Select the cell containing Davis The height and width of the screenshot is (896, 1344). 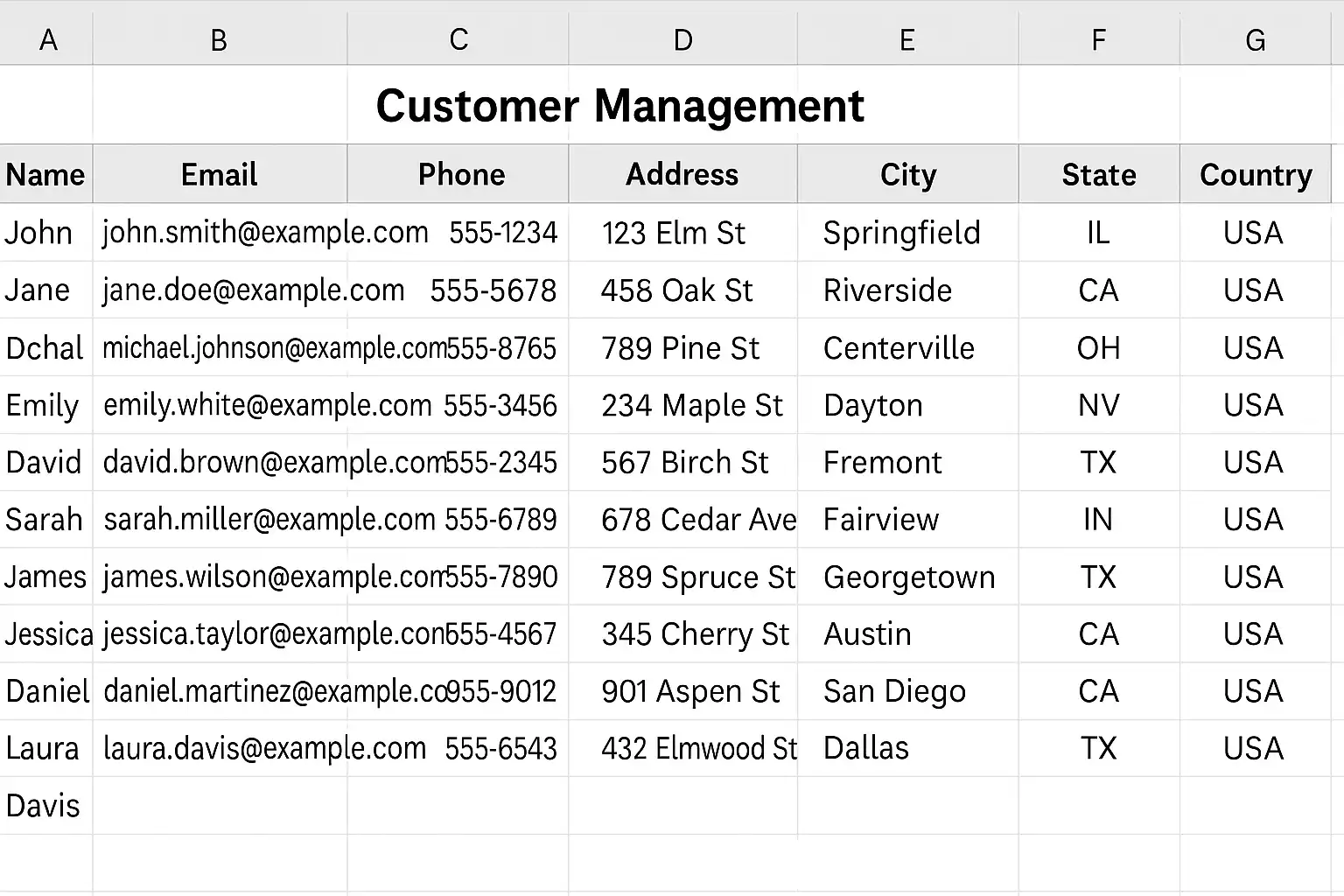[43, 806]
